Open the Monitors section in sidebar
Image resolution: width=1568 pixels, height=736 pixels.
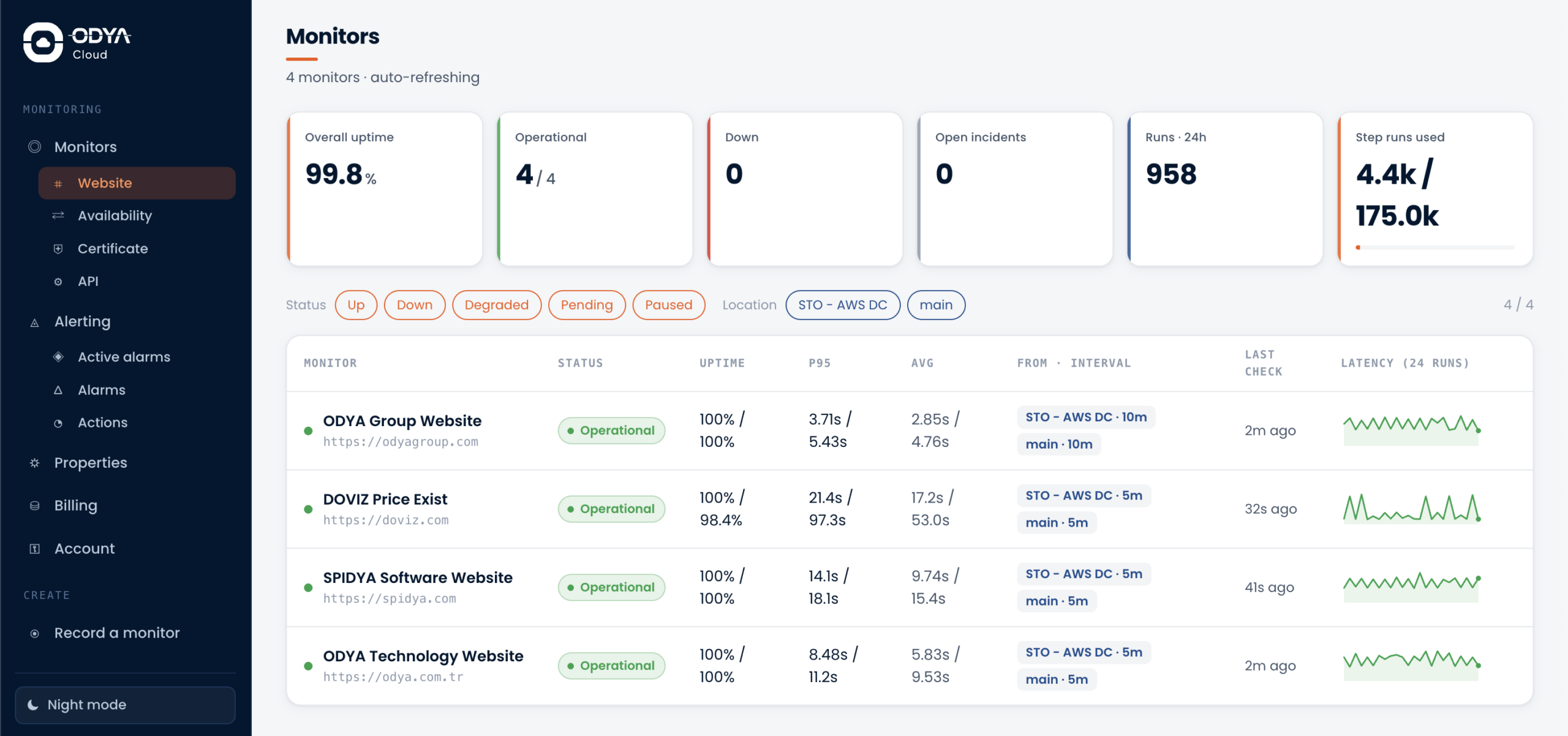pyautogui.click(x=125, y=147)
